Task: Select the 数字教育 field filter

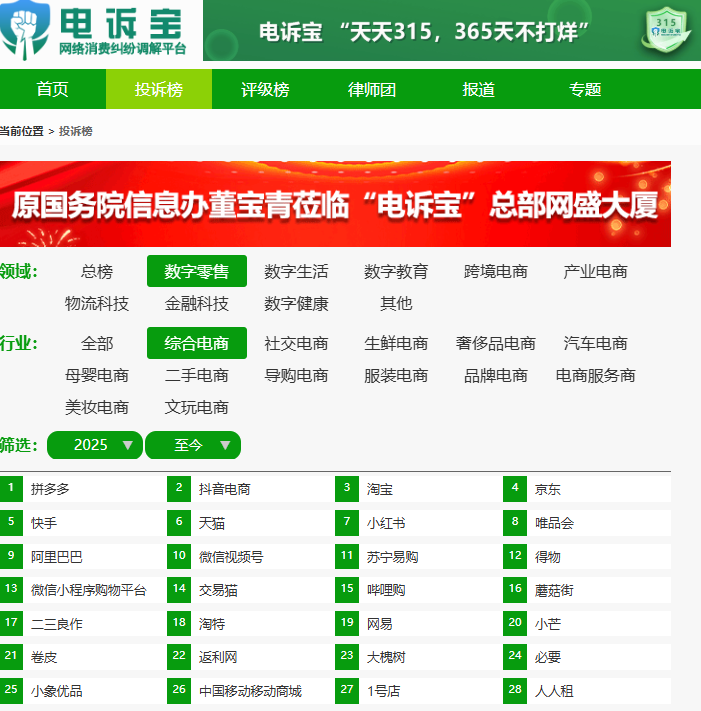Action: (396, 271)
